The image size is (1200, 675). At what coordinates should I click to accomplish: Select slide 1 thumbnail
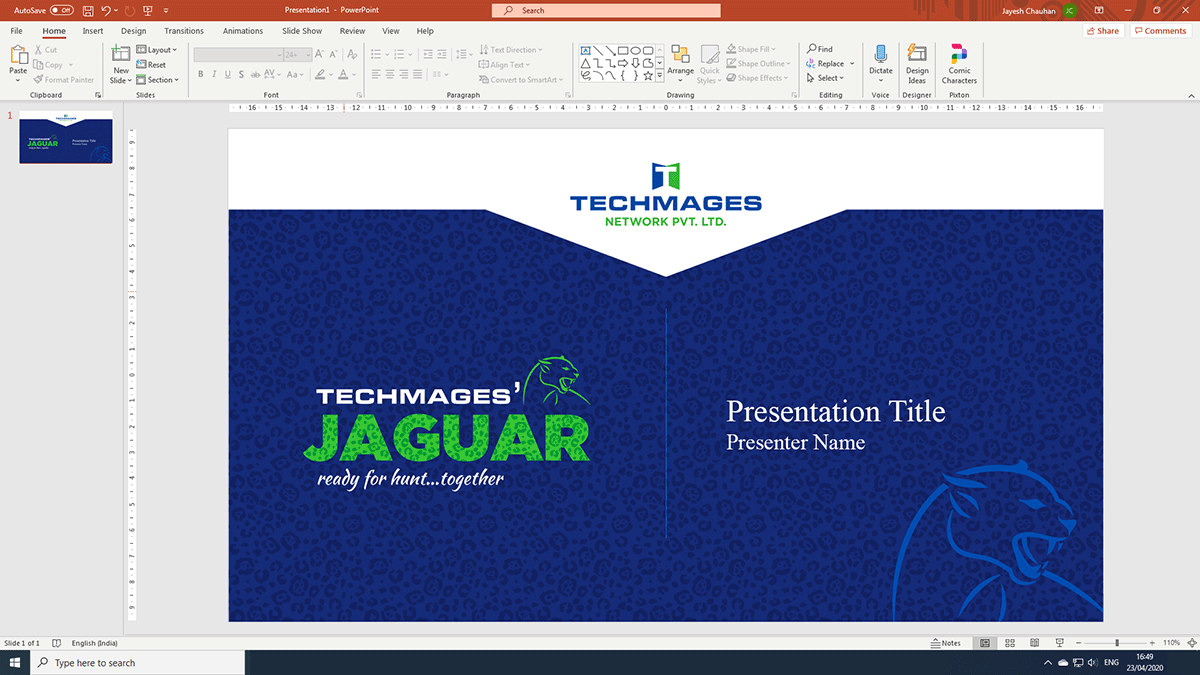(66, 138)
